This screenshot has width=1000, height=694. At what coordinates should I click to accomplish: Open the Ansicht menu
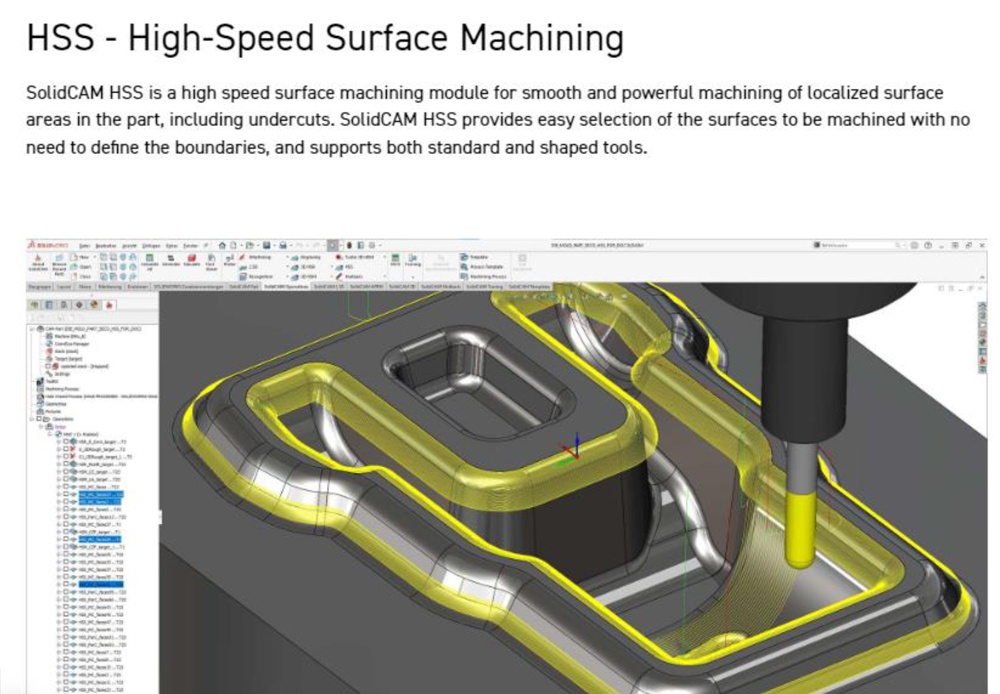(129, 246)
